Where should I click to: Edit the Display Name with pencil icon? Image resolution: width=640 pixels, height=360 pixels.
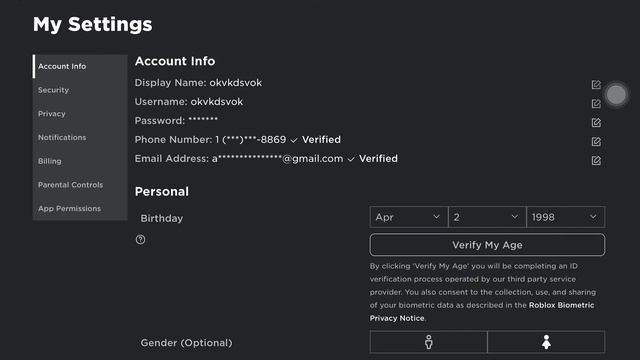(596, 84)
